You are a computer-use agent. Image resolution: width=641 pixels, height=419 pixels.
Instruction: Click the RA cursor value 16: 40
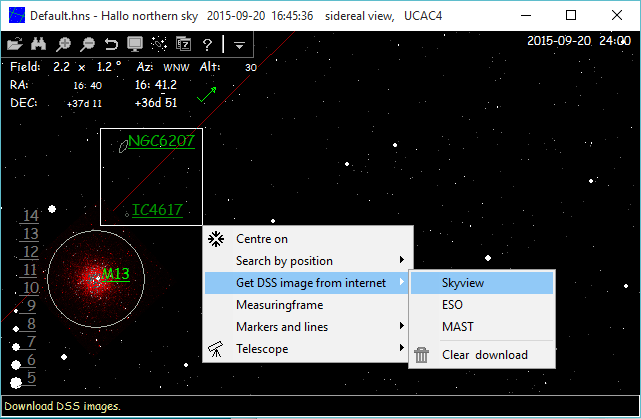[87, 85]
